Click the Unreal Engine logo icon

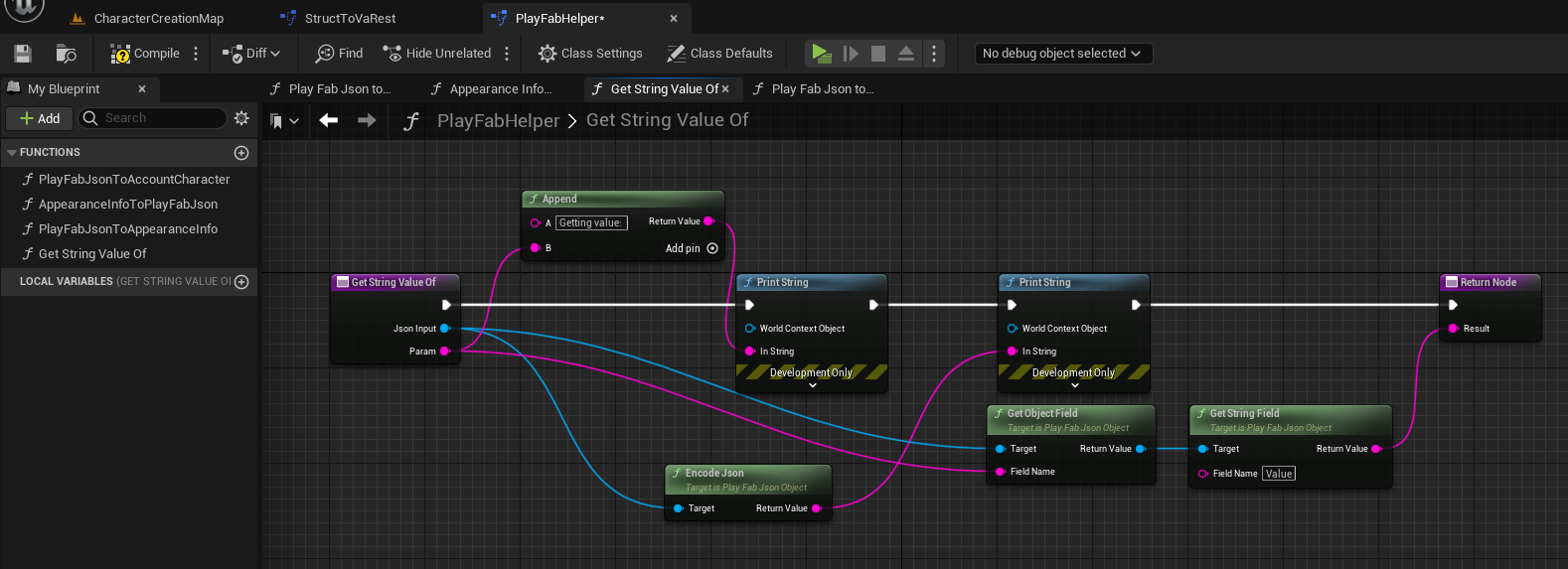pyautogui.click(x=24, y=8)
